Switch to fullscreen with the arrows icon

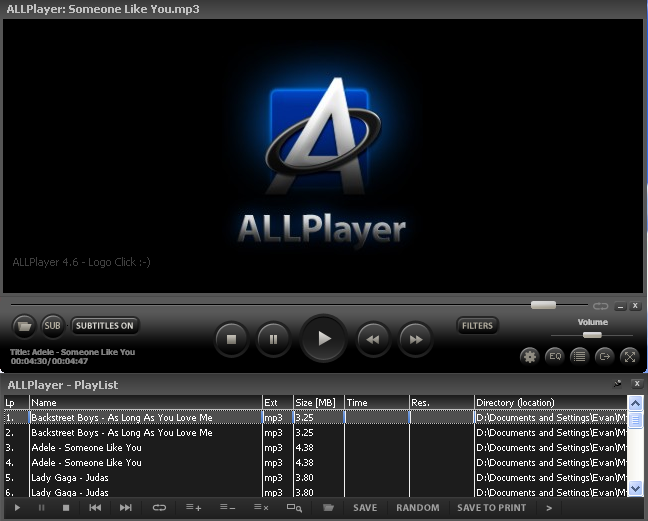[x=630, y=356]
